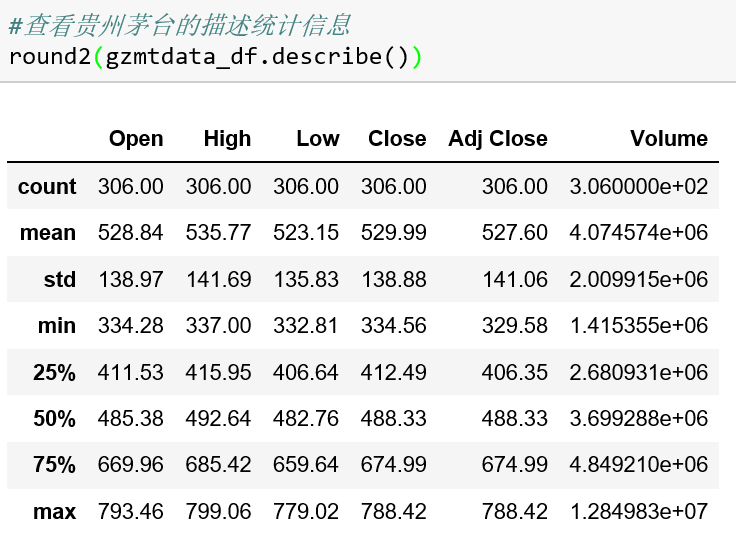Image resolution: width=736 pixels, height=541 pixels.
Task: Select the Volume column header
Action: point(669,138)
